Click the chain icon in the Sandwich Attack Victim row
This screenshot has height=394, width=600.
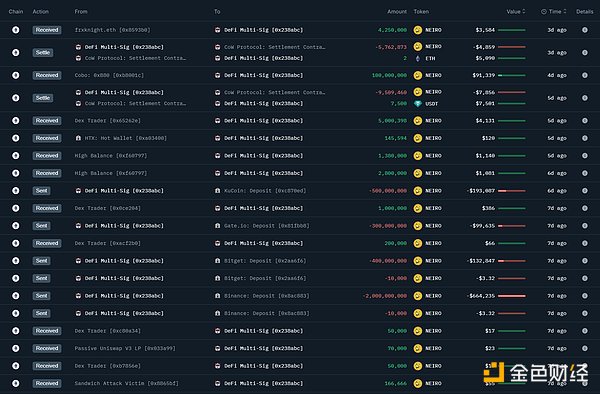point(16,383)
